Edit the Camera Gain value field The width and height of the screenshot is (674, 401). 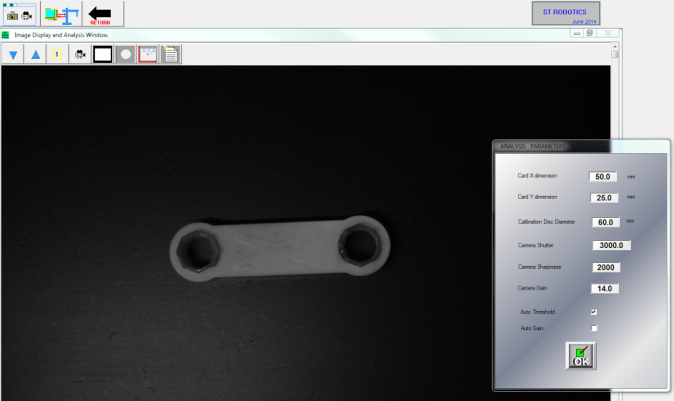point(605,288)
